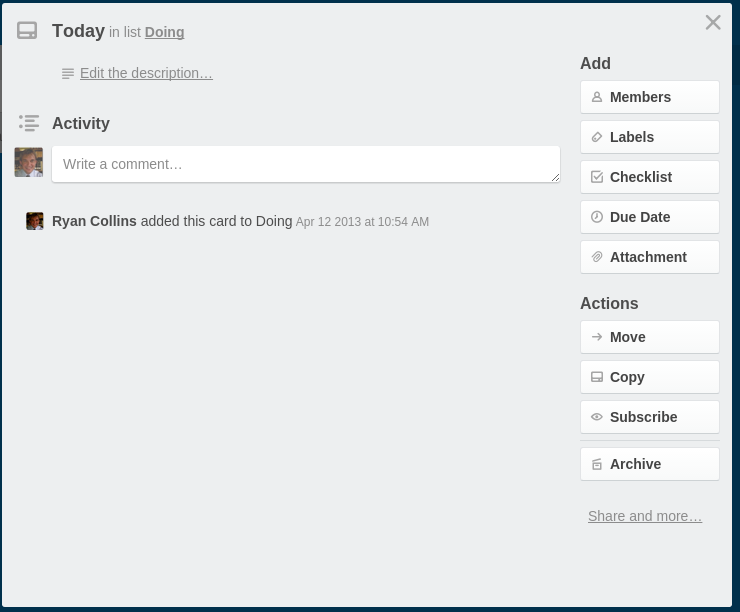This screenshot has height=612, width=740.
Task: Click into the Write a comment field
Action: pos(306,164)
